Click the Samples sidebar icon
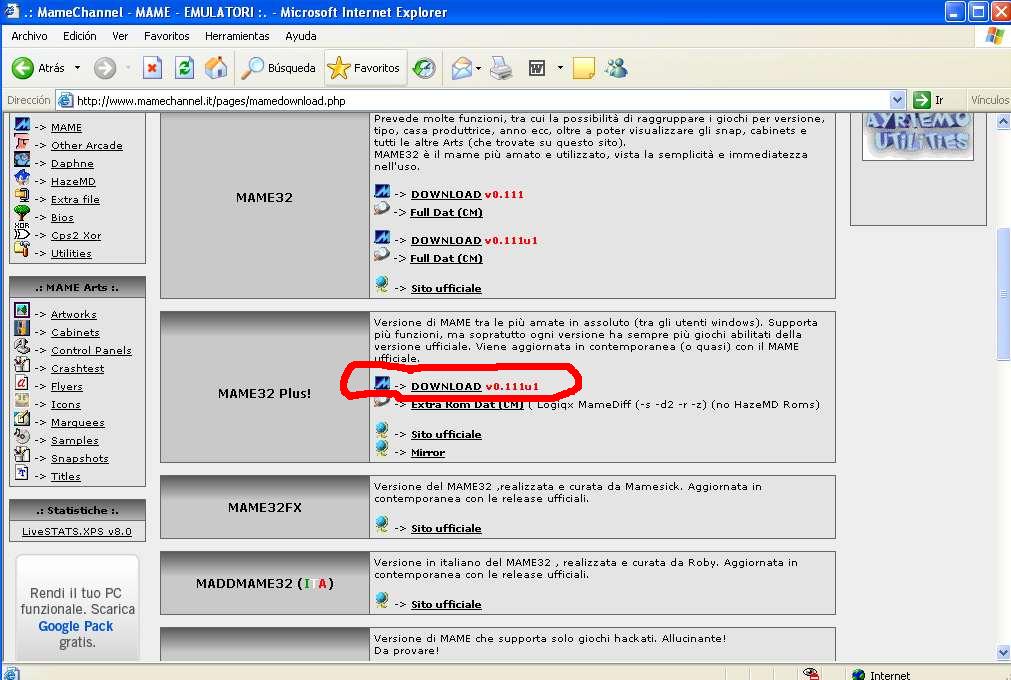 pos(22,437)
